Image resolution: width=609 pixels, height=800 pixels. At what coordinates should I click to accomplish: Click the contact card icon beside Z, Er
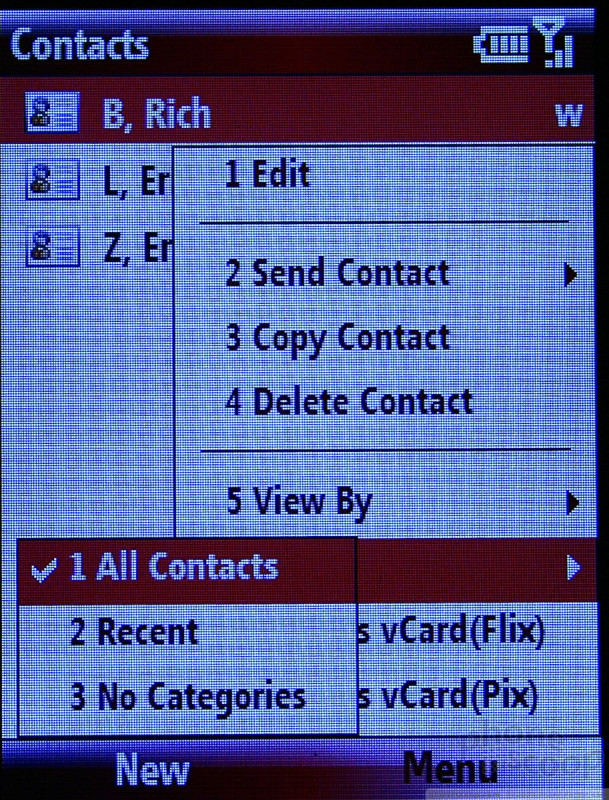pyautogui.click(x=53, y=246)
